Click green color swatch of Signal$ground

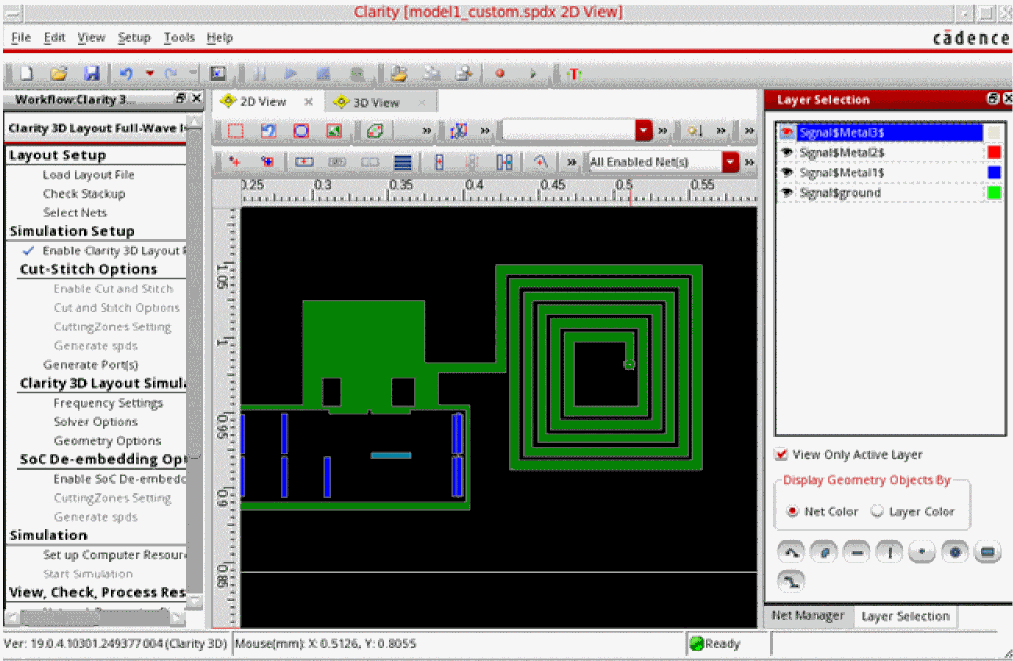coord(994,193)
